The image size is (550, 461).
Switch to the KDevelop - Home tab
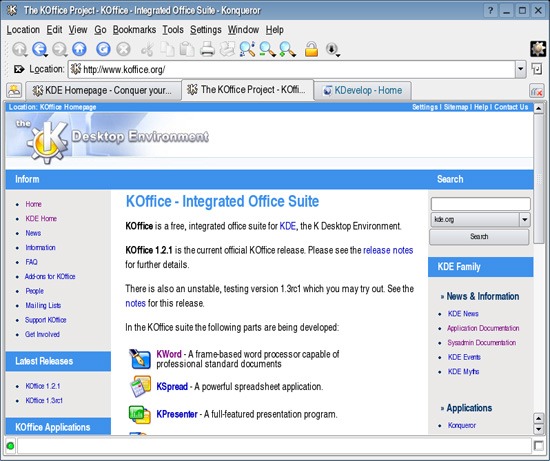pyautogui.click(x=363, y=91)
